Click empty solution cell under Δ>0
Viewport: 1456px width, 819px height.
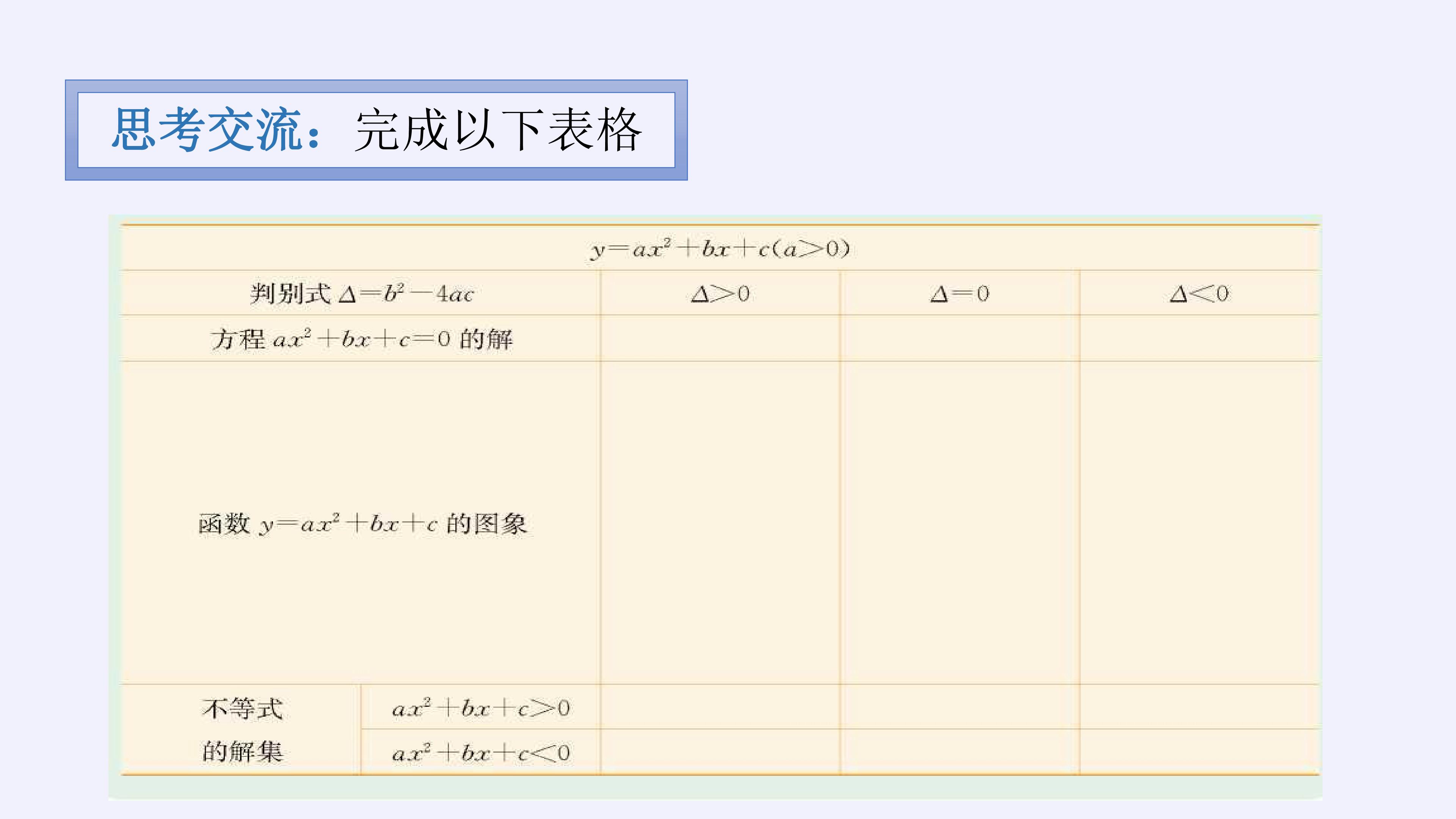tap(720, 338)
